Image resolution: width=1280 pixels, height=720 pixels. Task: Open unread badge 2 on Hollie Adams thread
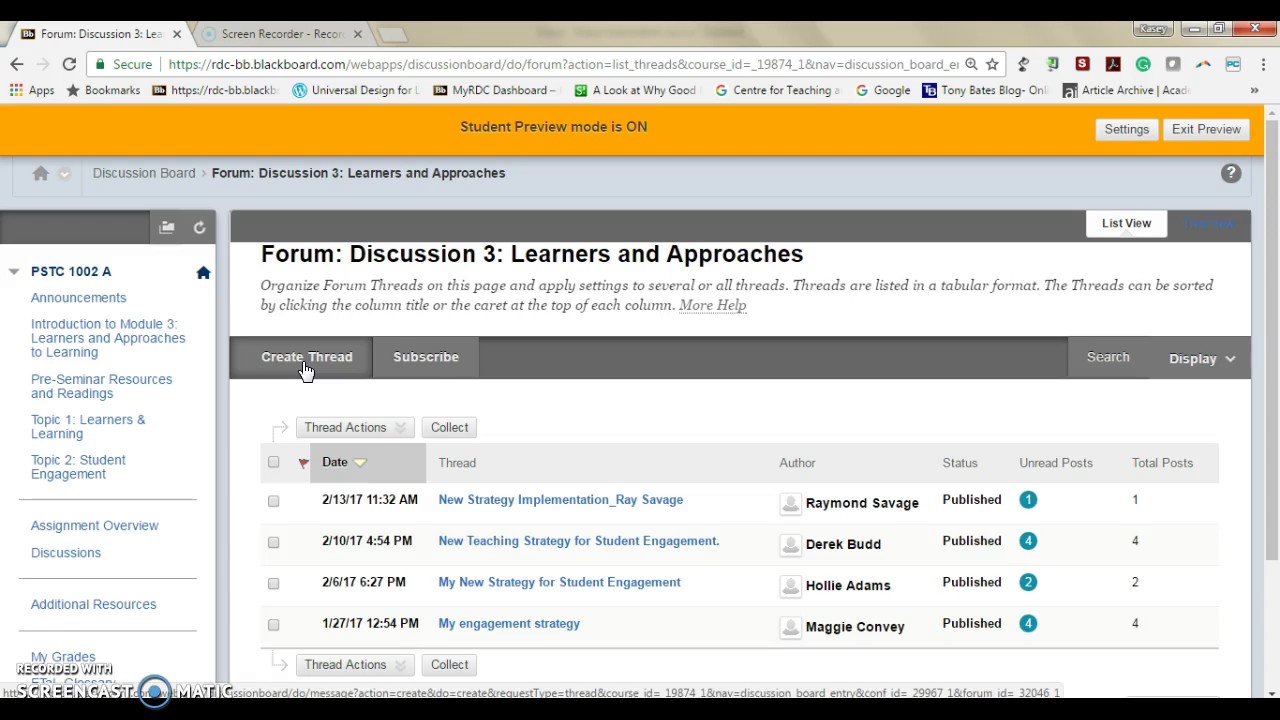(1028, 582)
